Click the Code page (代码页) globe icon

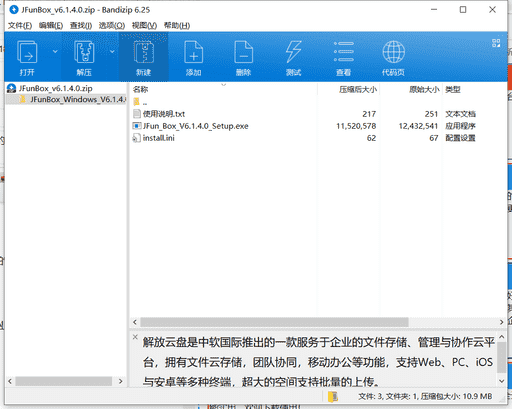coord(394,52)
